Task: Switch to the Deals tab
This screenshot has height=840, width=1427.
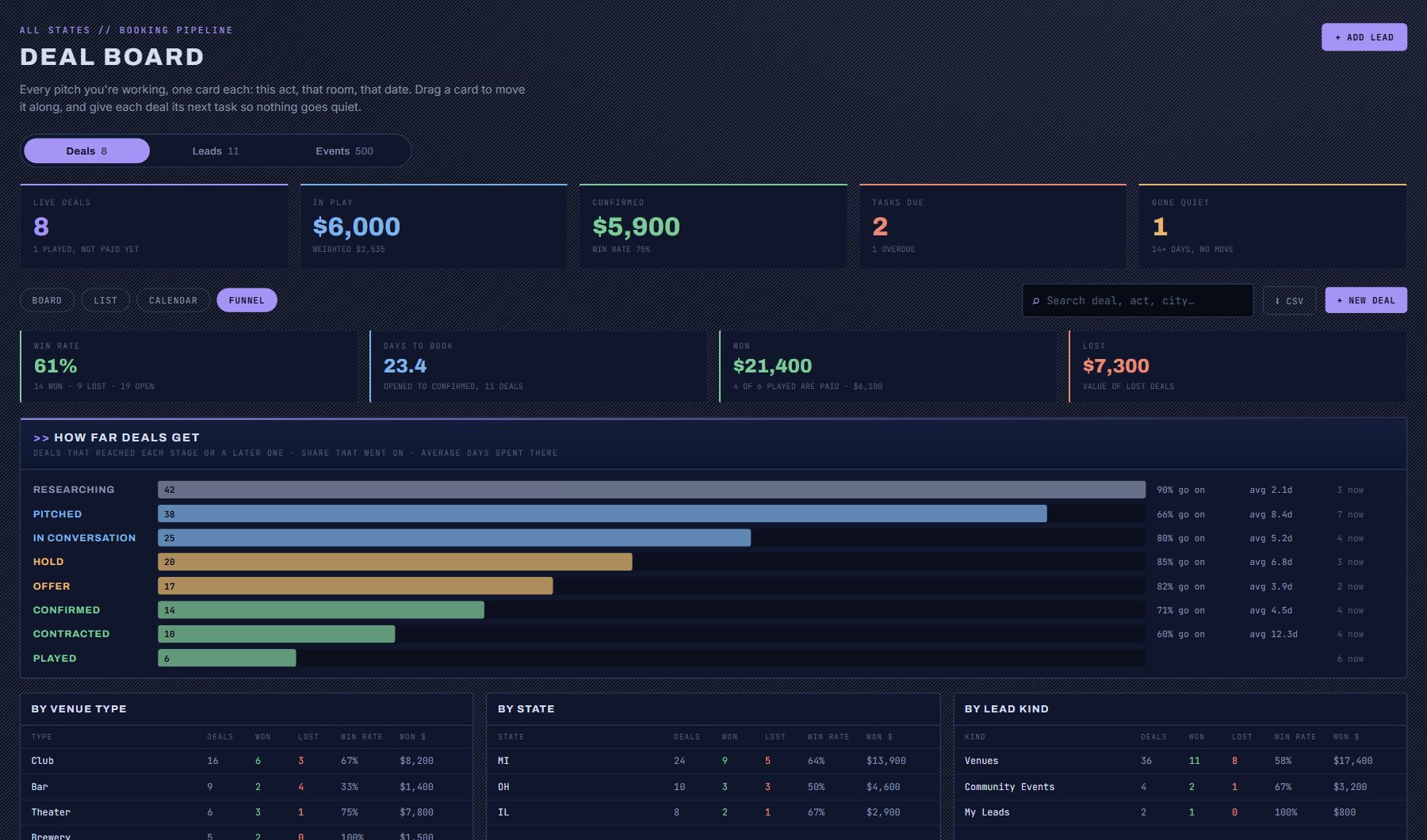Action: point(86,151)
